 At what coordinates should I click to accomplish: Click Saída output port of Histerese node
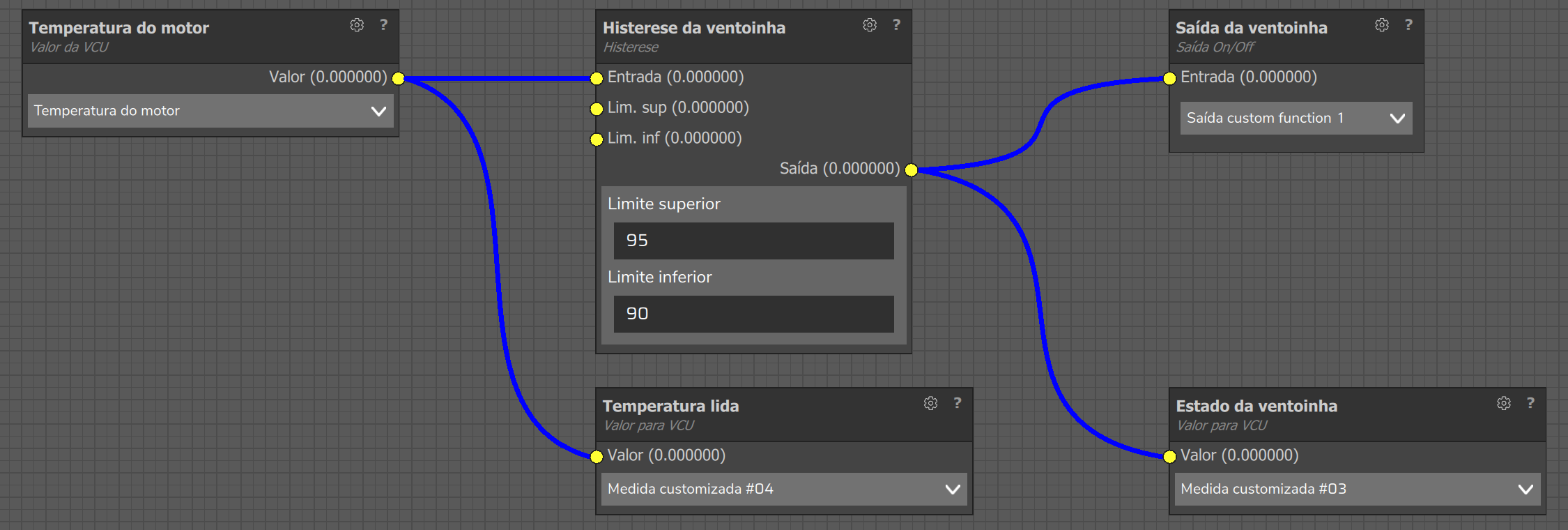coord(911,170)
